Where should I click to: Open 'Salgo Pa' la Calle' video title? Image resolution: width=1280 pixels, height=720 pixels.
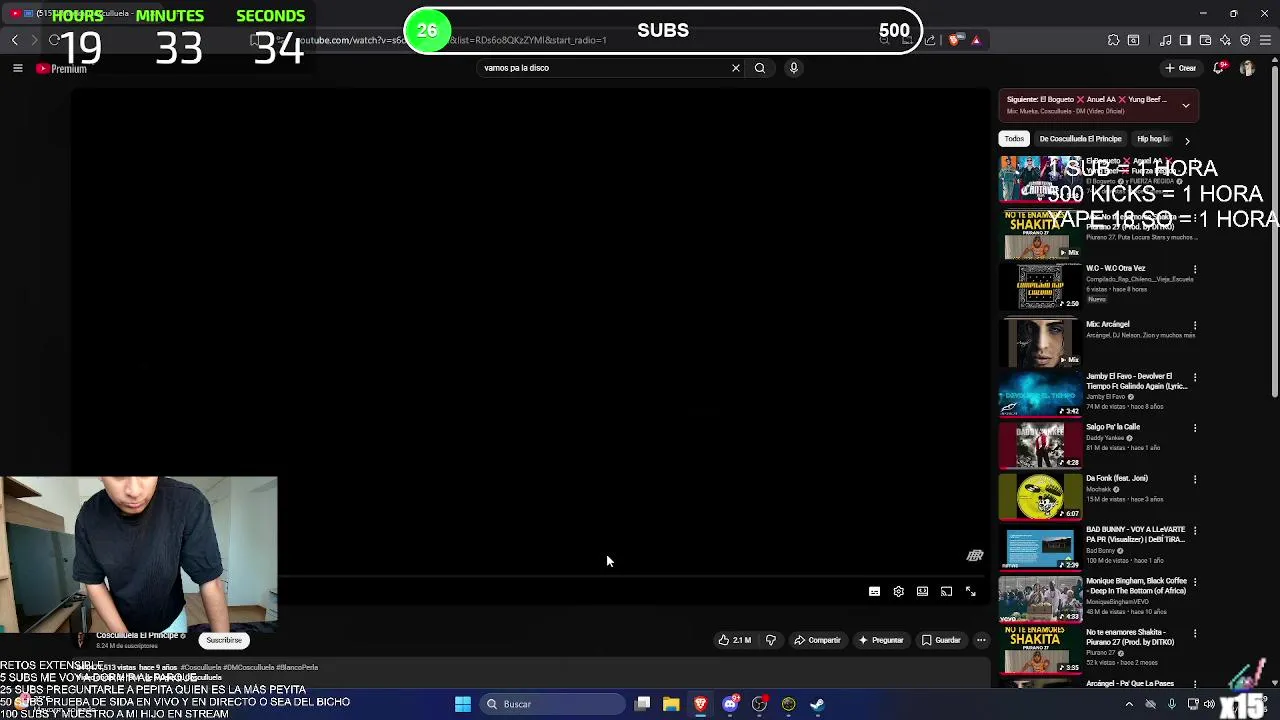(x=1113, y=427)
